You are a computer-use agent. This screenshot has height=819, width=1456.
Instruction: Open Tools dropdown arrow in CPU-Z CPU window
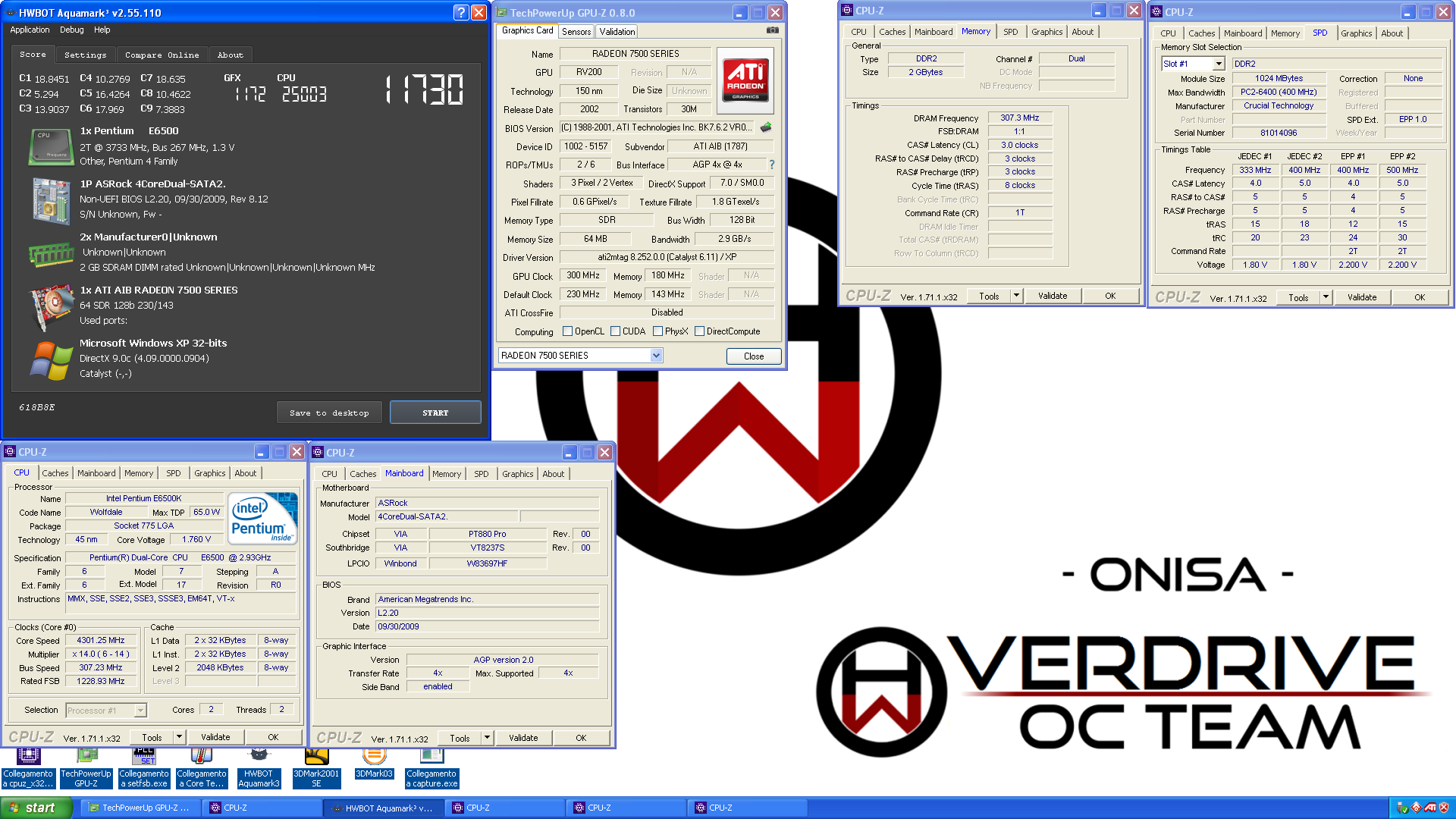click(179, 737)
